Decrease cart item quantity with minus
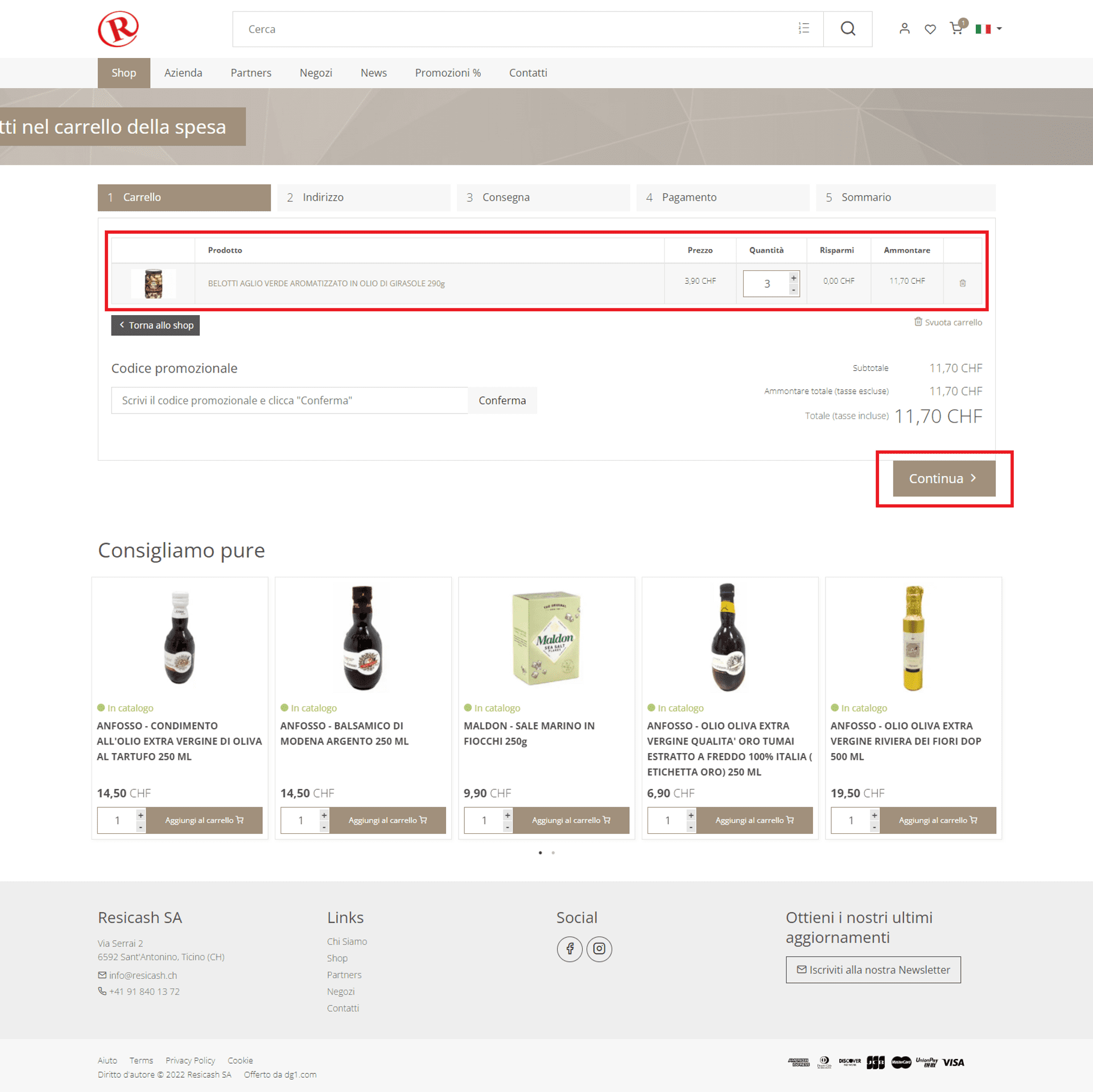 coord(794,290)
